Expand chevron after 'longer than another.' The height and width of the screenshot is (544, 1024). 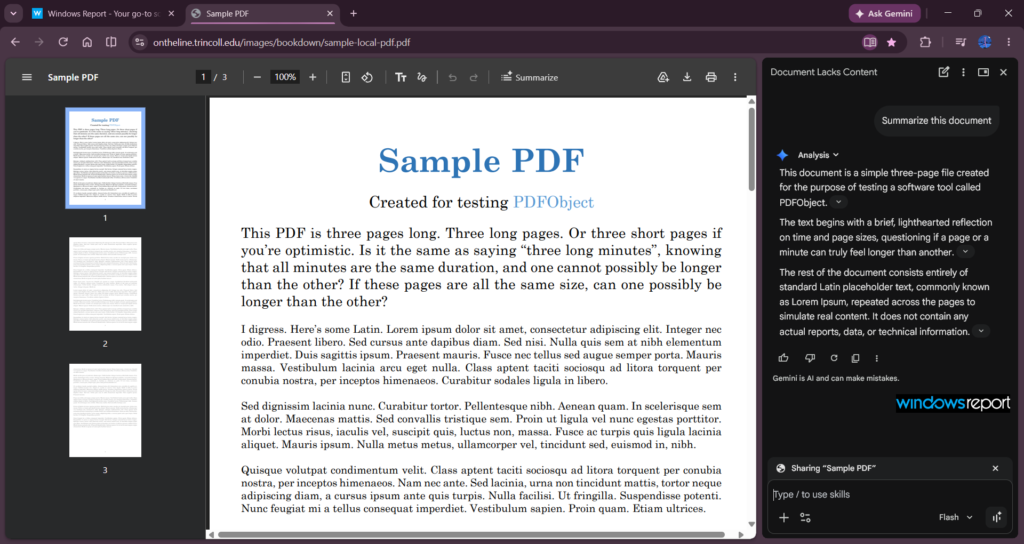(965, 252)
